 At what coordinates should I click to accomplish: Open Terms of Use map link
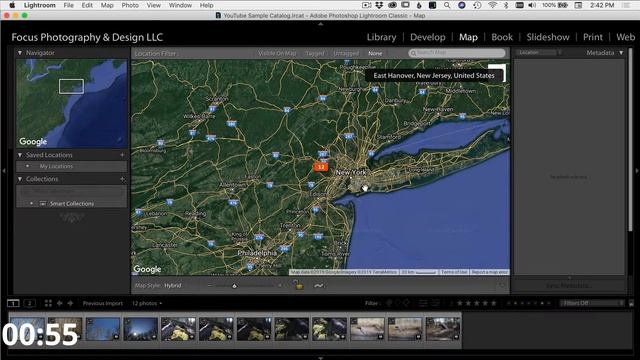453,272
